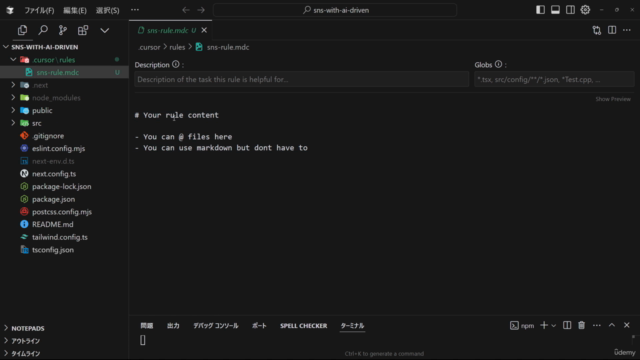
Task: Click the Description input field
Action: (x=302, y=80)
